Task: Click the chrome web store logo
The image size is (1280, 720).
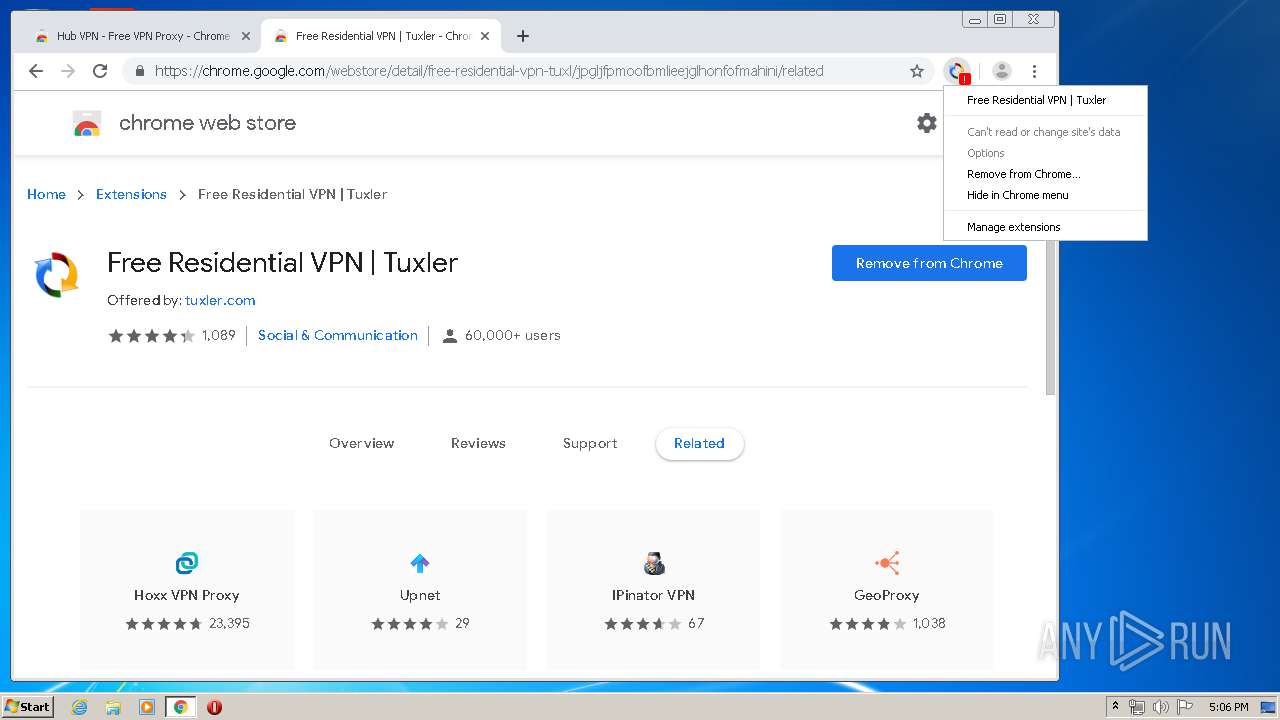Action: coord(87,124)
